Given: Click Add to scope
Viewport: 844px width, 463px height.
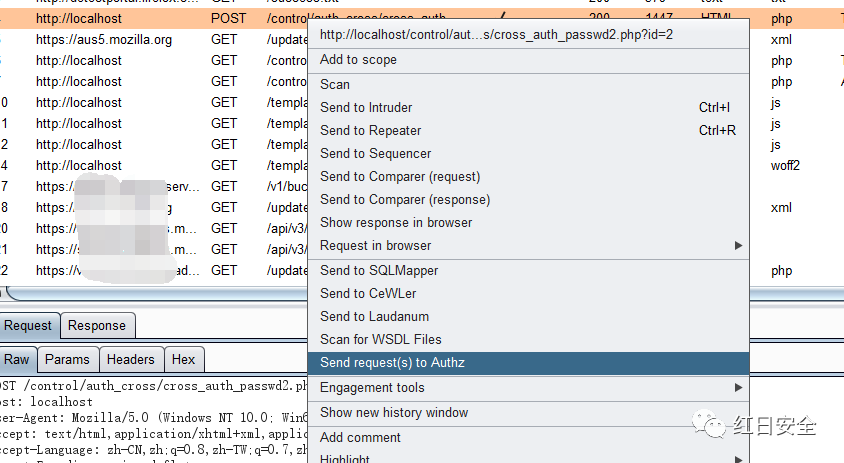Looking at the screenshot, I should click(358, 59).
